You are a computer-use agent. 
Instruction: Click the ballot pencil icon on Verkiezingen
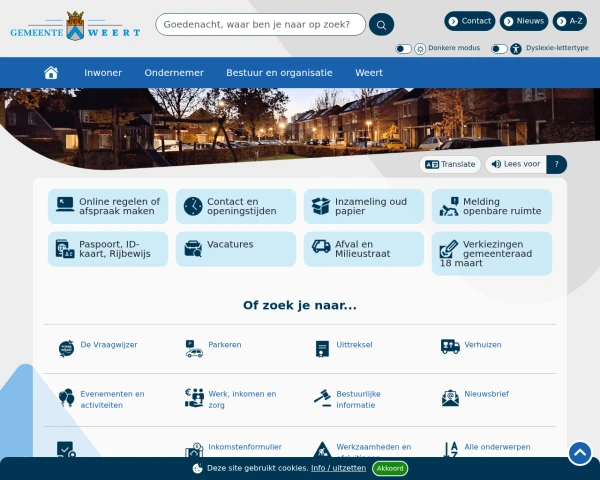pos(449,249)
